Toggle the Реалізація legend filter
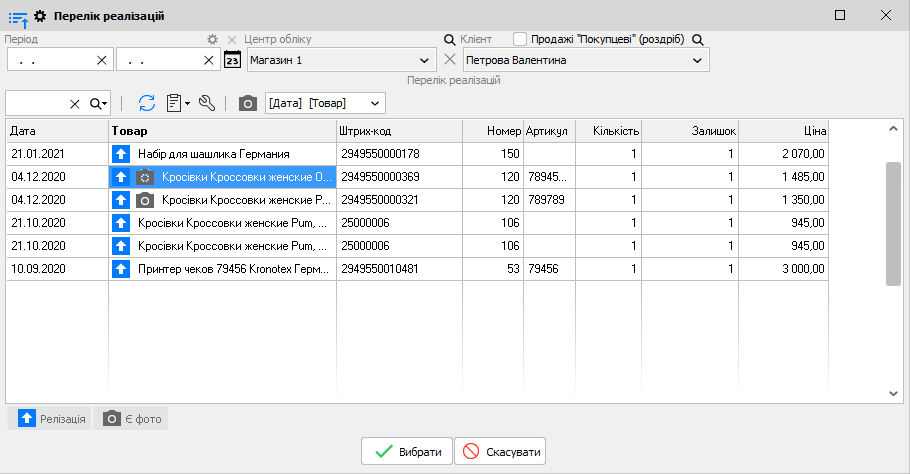 tap(50, 418)
